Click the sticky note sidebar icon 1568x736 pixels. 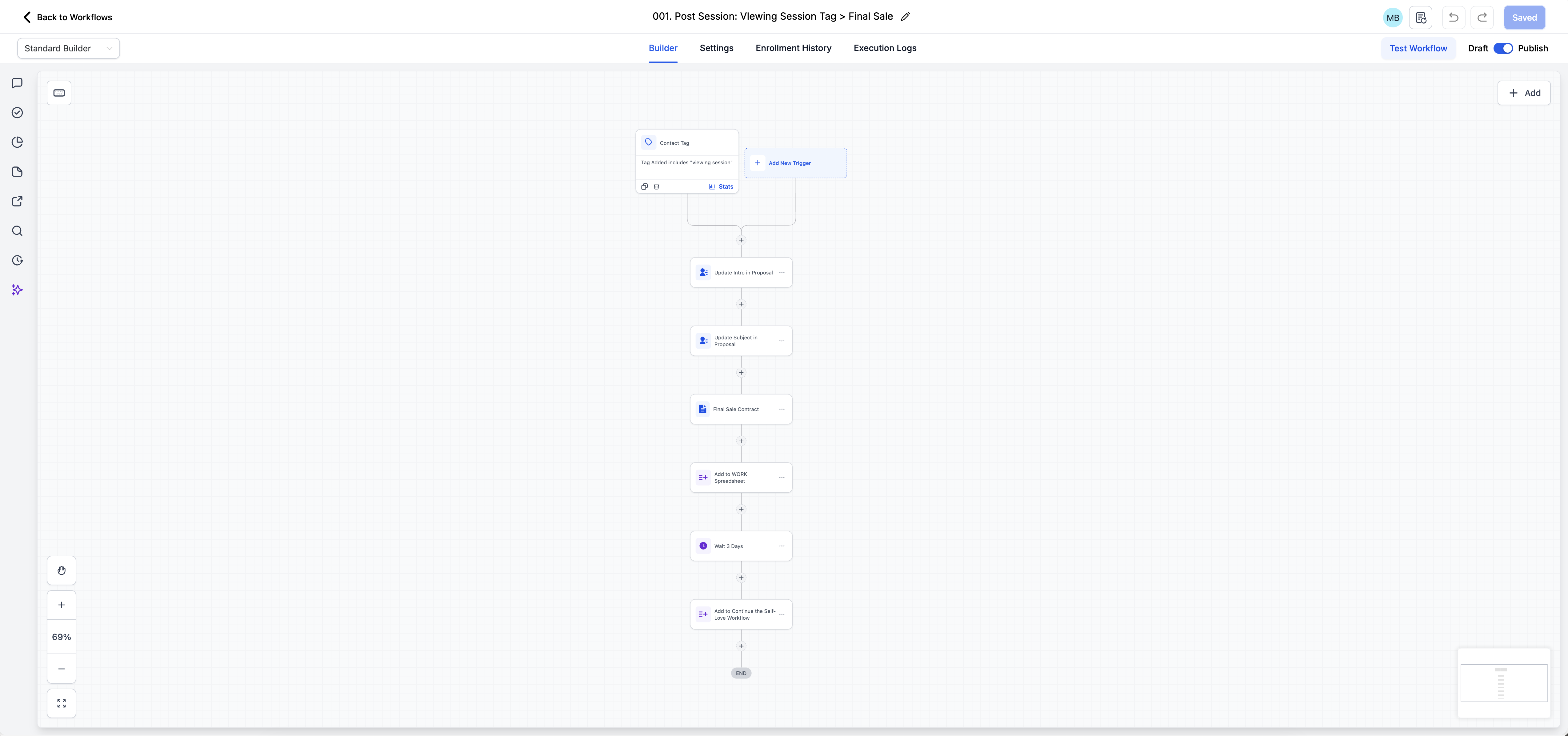click(x=17, y=172)
